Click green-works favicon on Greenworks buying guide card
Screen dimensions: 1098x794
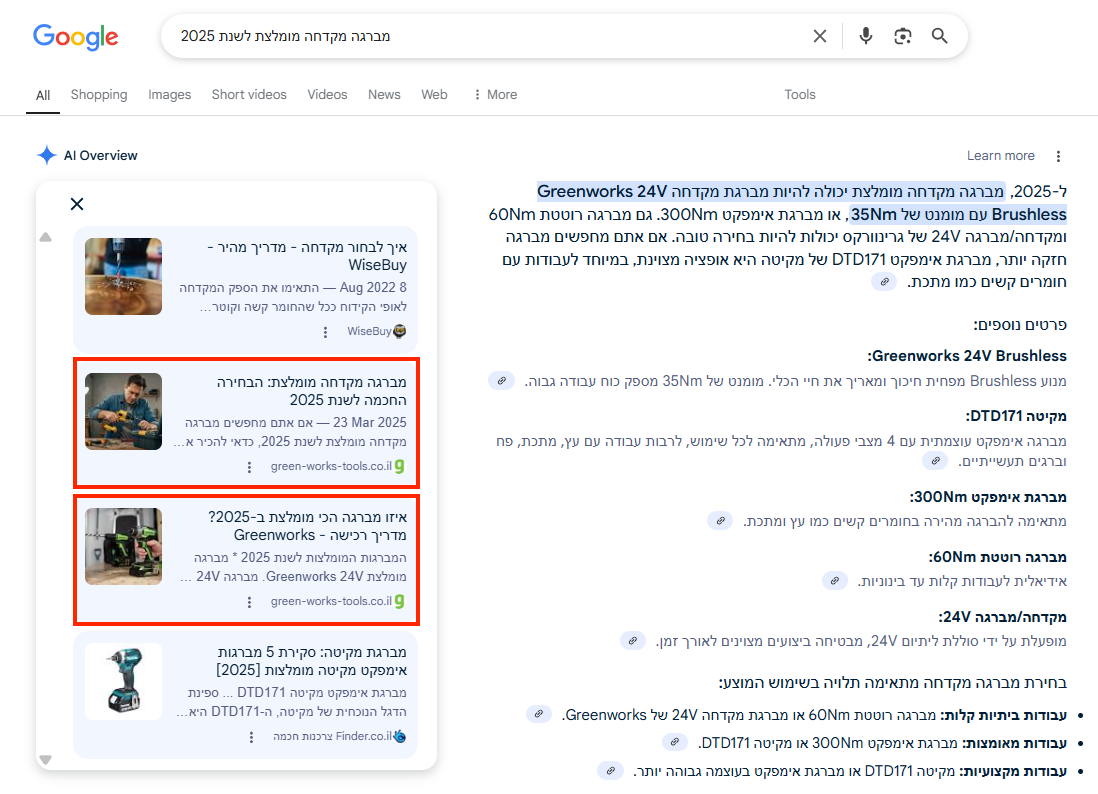pos(400,601)
